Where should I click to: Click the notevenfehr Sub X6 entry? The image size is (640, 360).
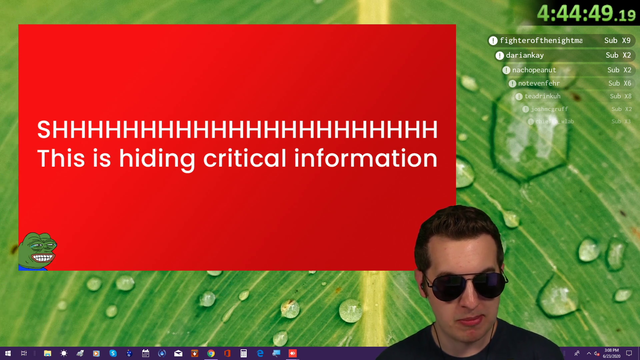[x=571, y=83]
